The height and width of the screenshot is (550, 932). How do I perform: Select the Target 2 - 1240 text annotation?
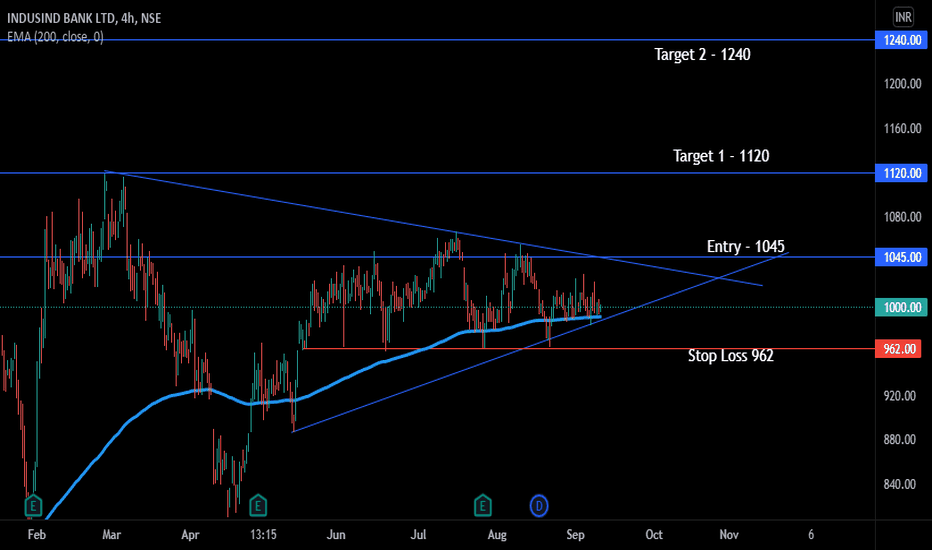pyautogui.click(x=703, y=55)
